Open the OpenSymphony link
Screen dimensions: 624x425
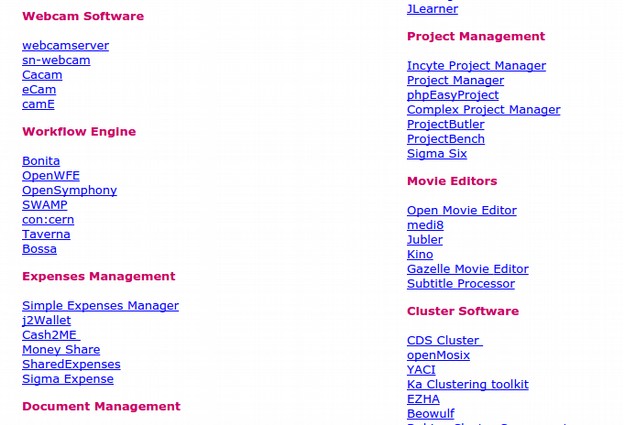tap(70, 190)
